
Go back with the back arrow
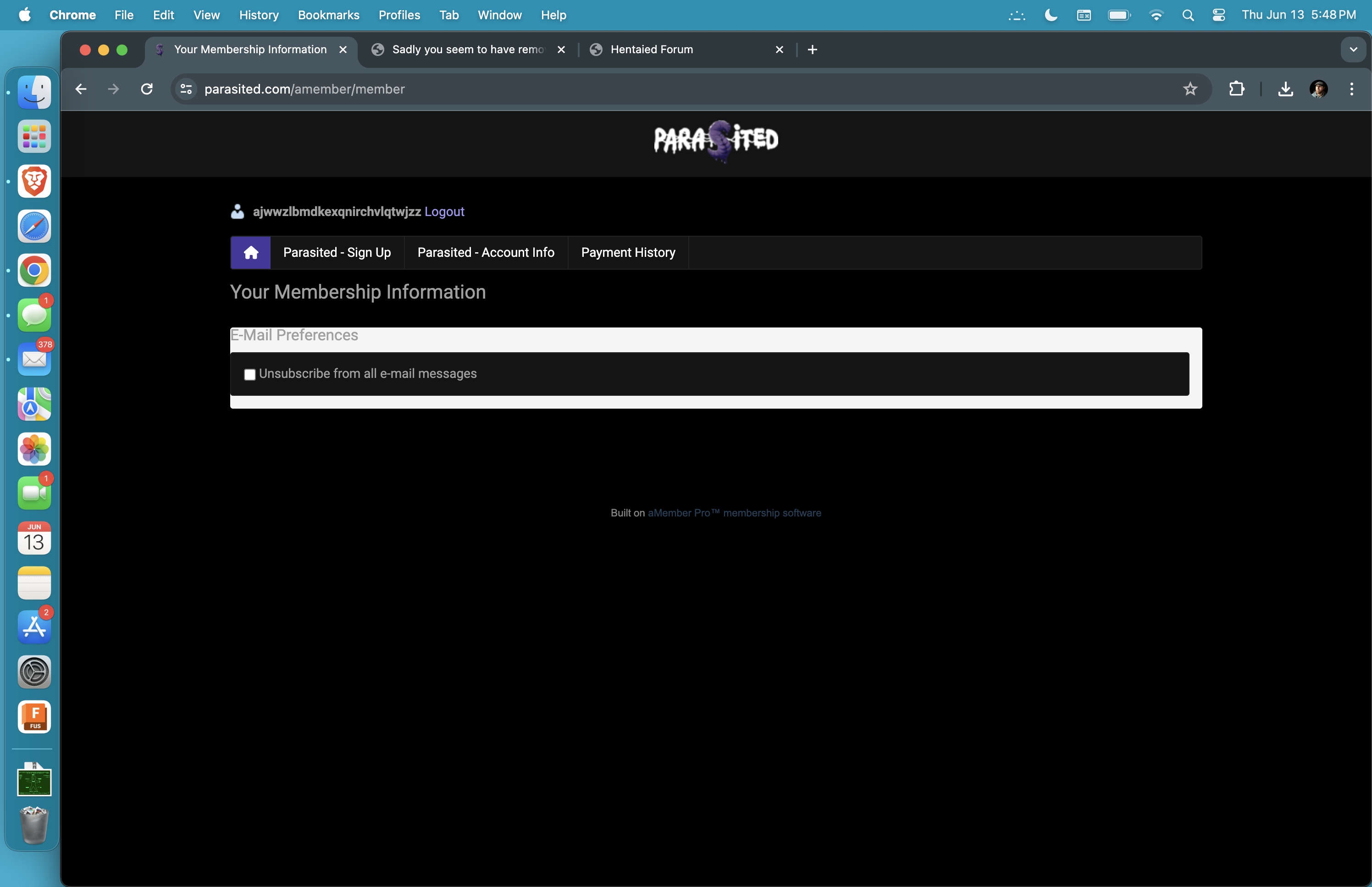point(81,89)
